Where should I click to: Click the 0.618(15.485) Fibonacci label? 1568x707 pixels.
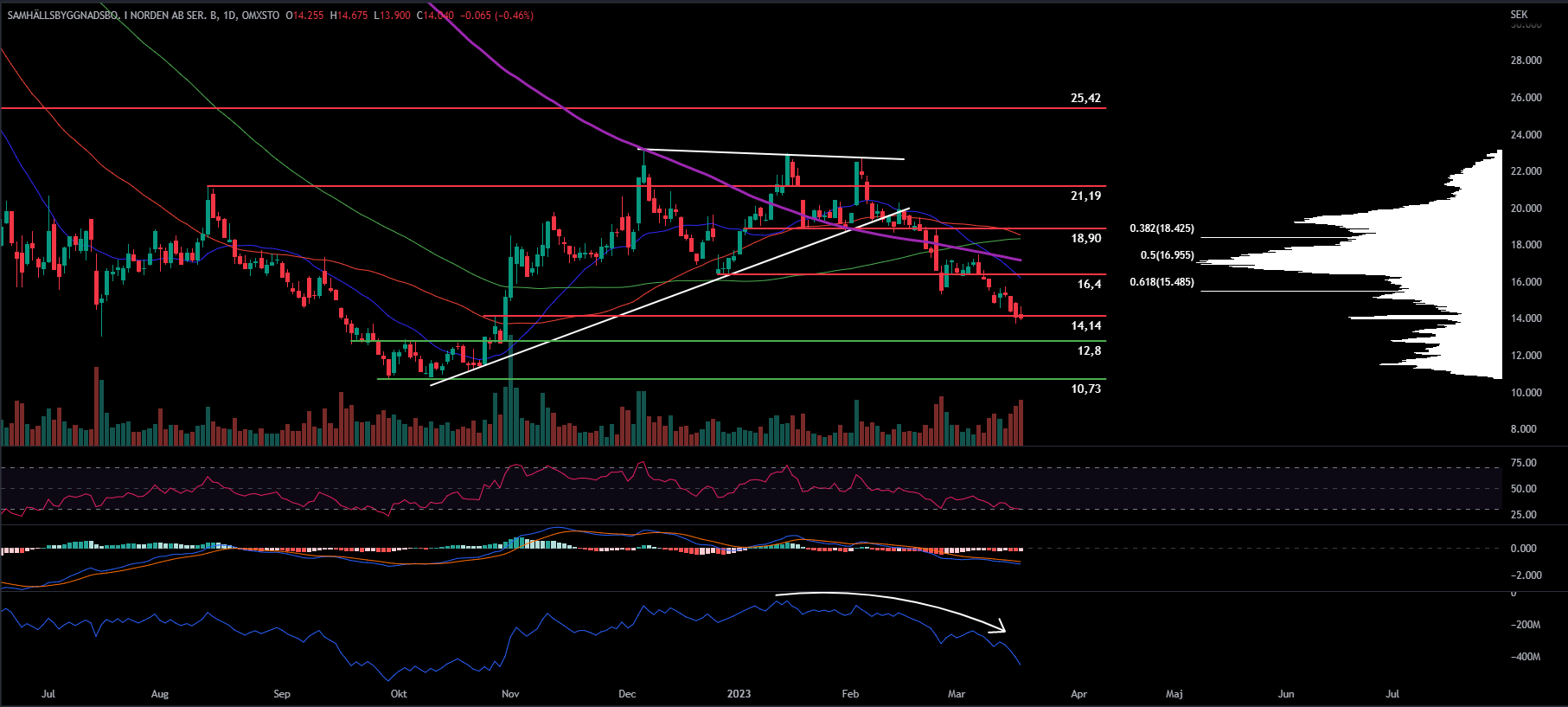point(1162,282)
